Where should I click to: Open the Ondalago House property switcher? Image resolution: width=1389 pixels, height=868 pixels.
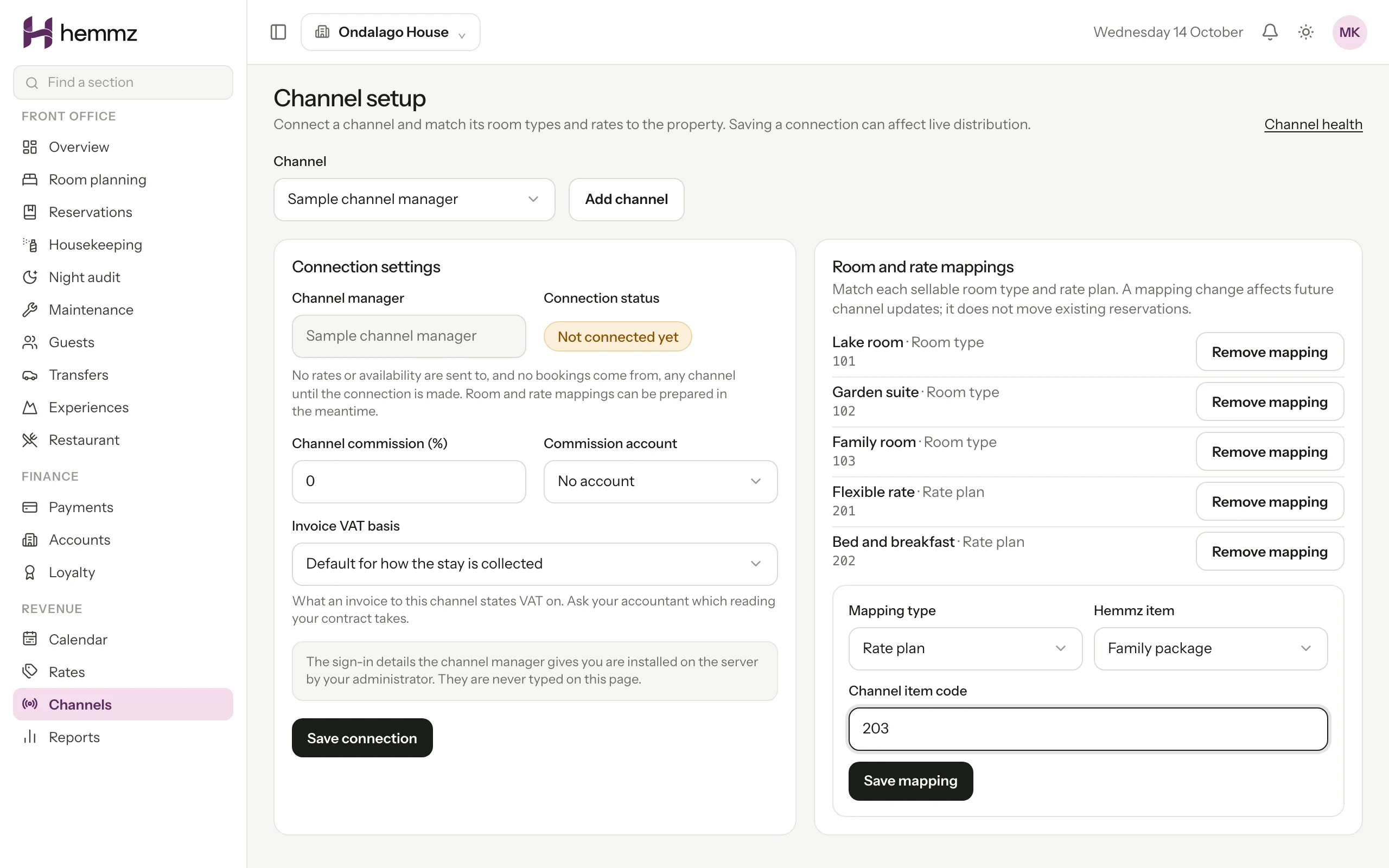pos(390,32)
